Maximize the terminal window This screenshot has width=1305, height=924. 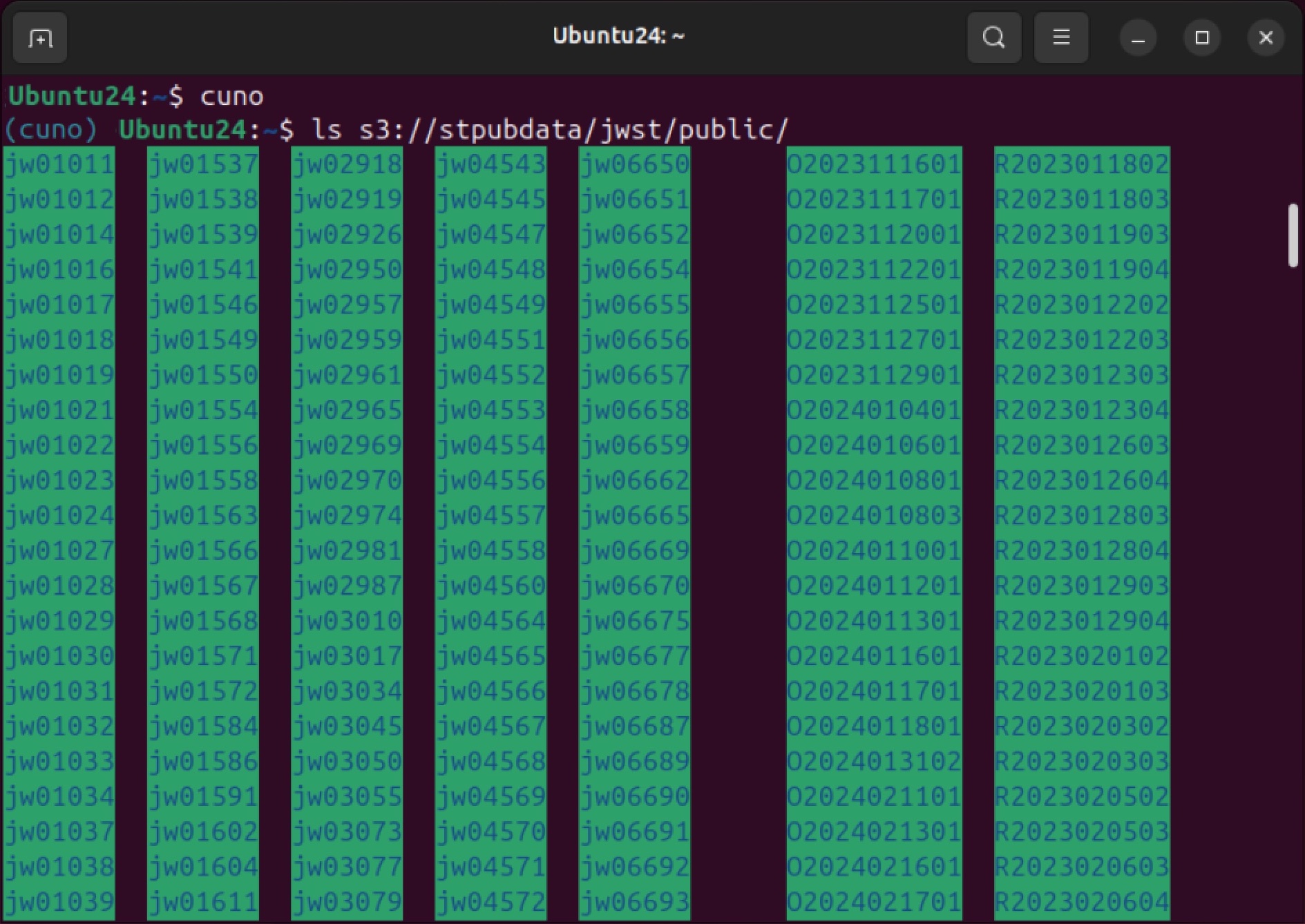(1201, 38)
